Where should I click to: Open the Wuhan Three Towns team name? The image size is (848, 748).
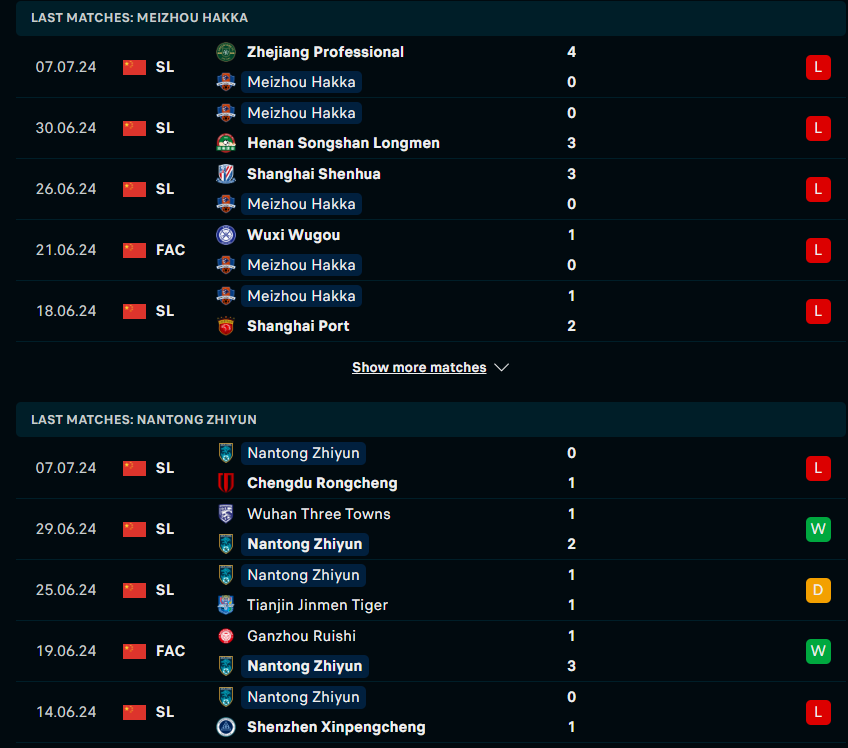[x=319, y=514]
